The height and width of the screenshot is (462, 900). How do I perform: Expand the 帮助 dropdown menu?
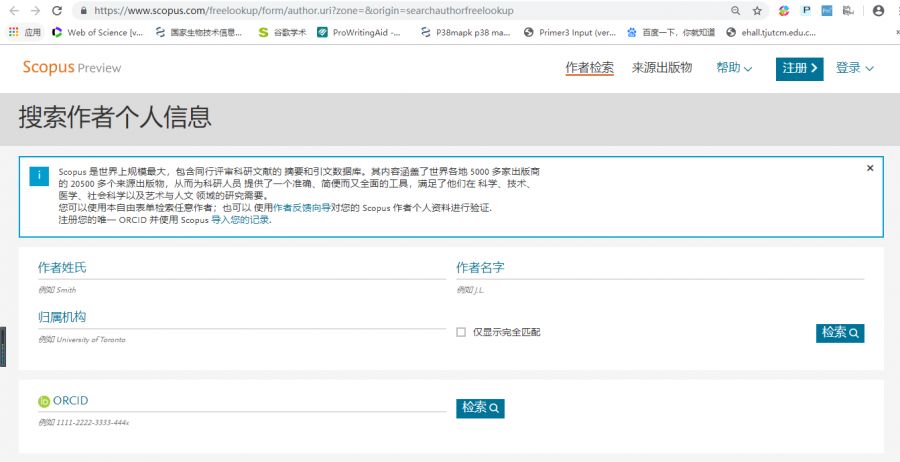[734, 68]
